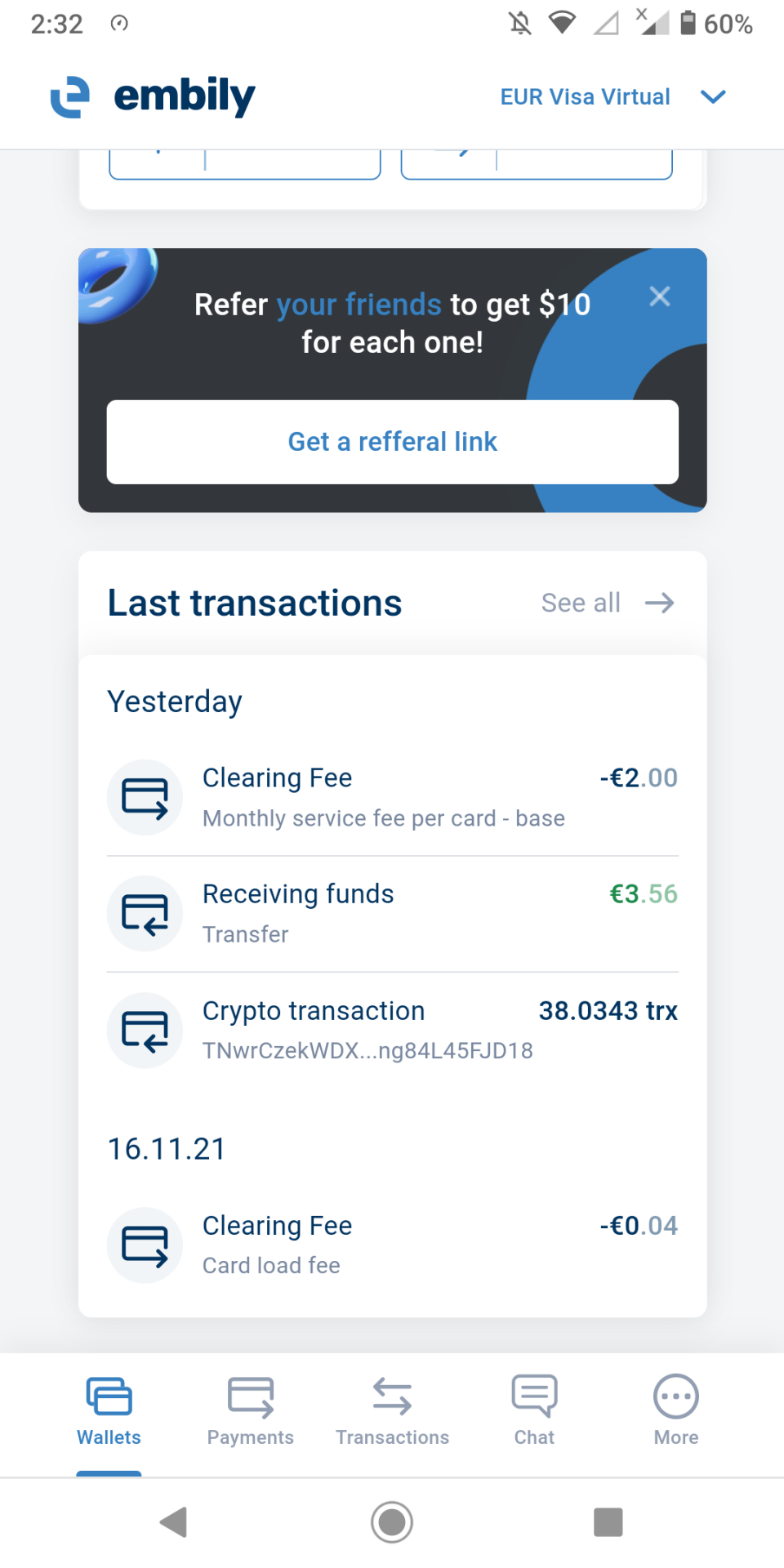Open the Wallets tab
Image resolution: width=784 pixels, height=1568 pixels.
109,1410
